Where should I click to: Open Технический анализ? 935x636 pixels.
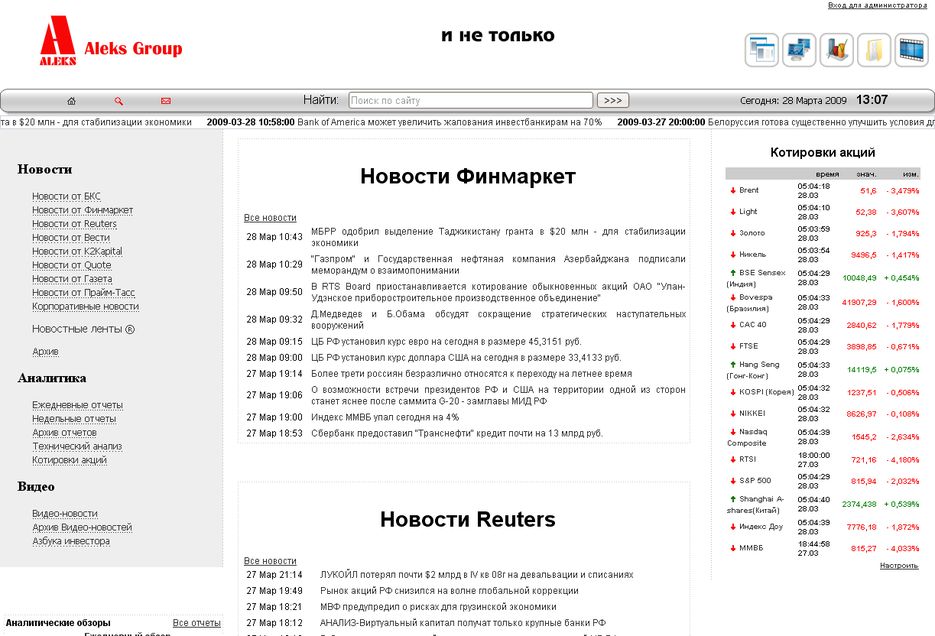77,446
